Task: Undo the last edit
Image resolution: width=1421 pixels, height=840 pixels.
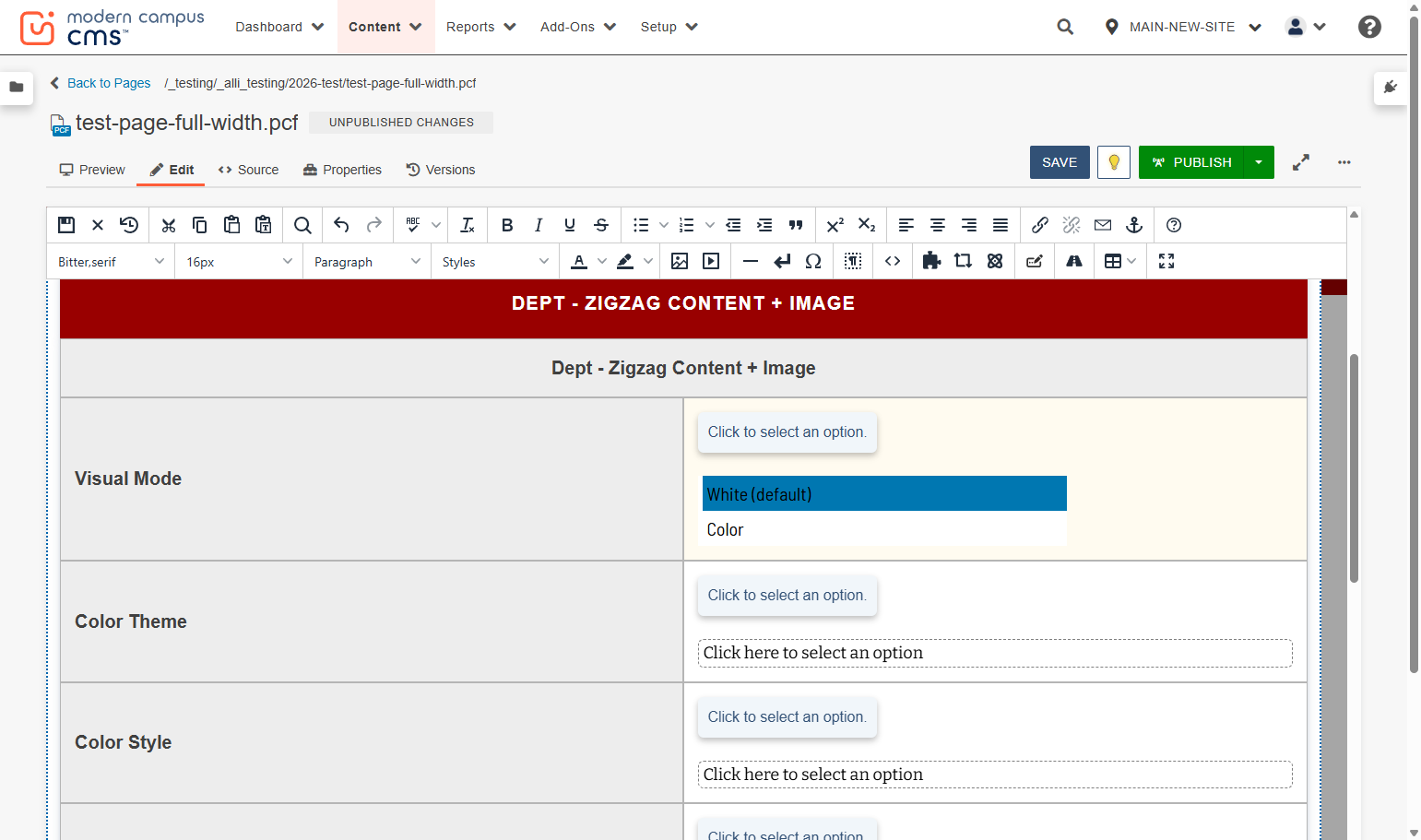Action: (x=341, y=225)
